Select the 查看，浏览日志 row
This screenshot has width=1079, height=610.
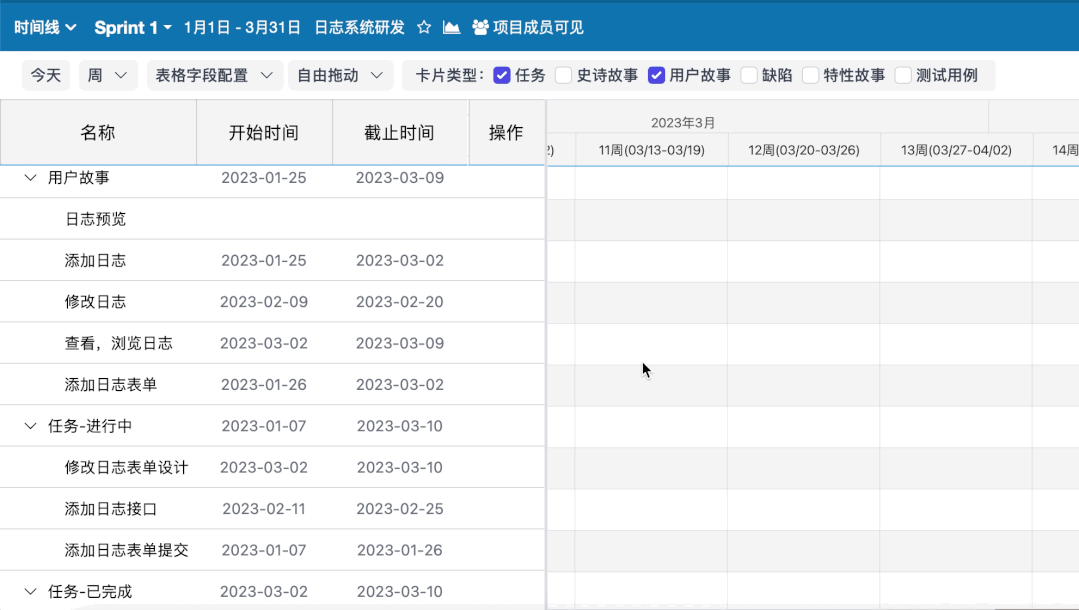coord(273,343)
